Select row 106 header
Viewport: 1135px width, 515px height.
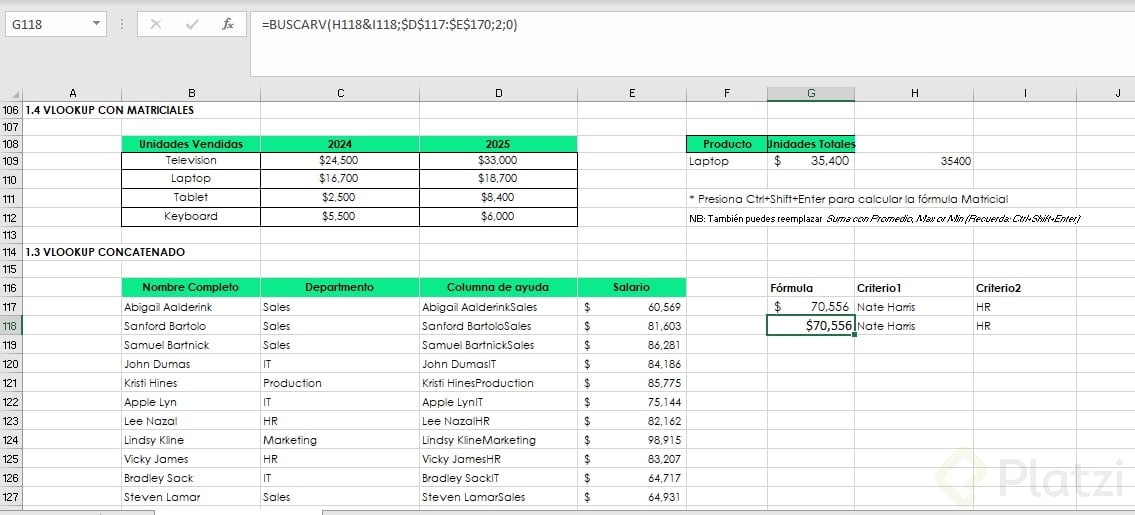[11, 111]
